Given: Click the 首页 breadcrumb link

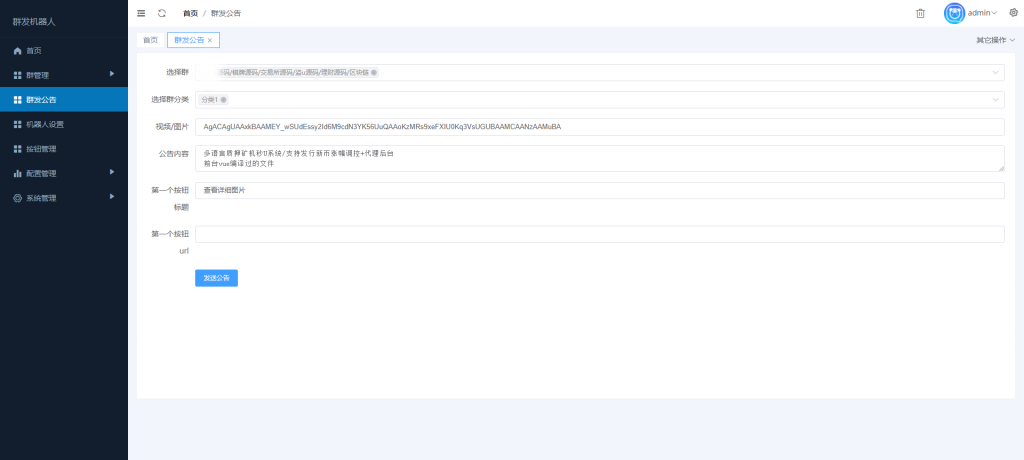Looking at the screenshot, I should tap(190, 13).
